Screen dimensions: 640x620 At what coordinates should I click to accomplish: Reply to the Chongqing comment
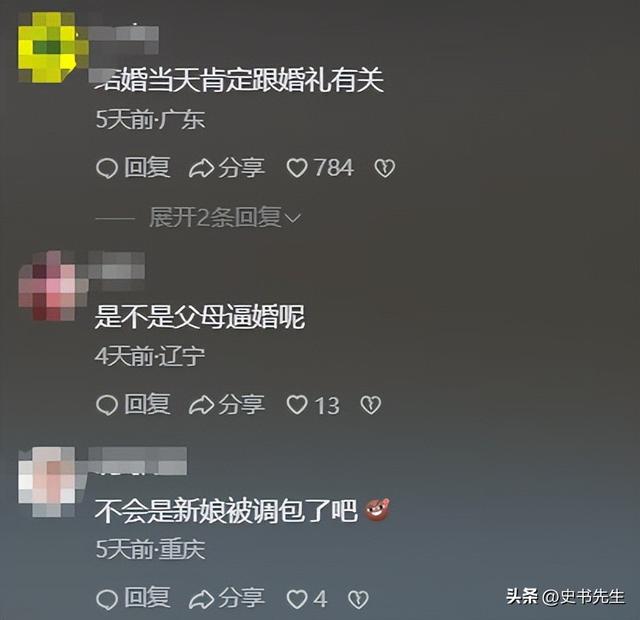coord(133,599)
